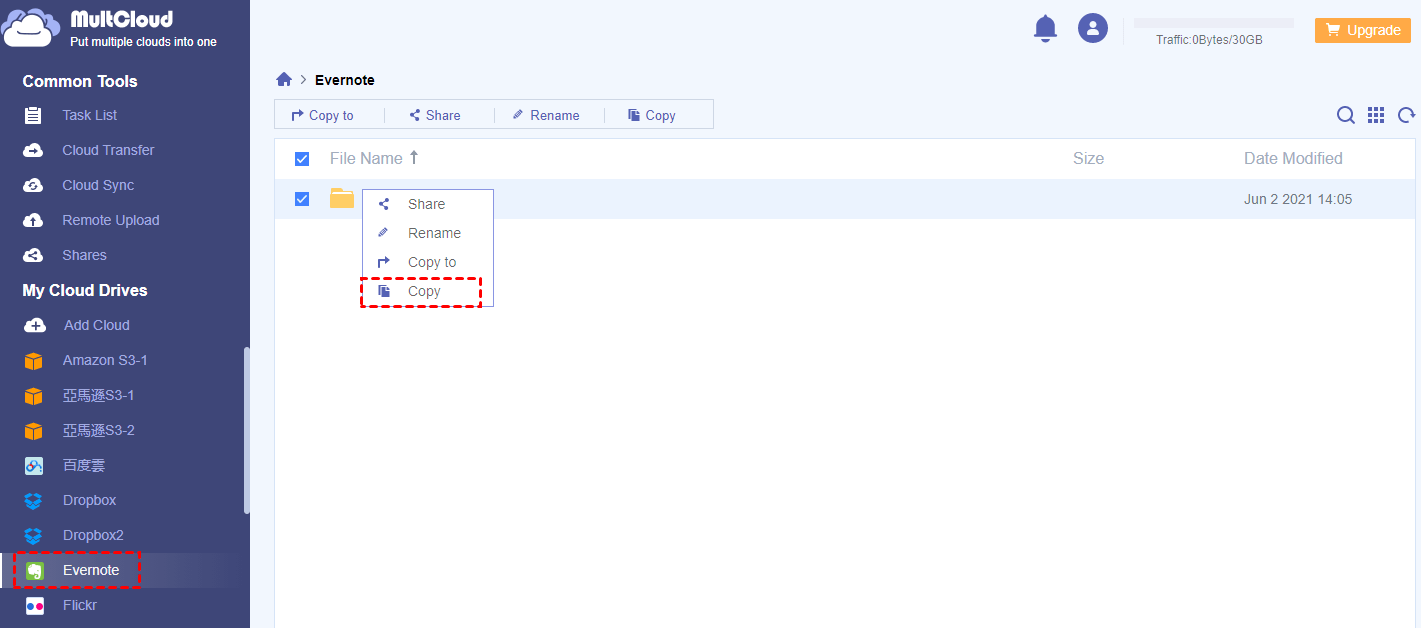Click the Dropbox2 logo icon
The width and height of the screenshot is (1421, 628).
point(34,536)
